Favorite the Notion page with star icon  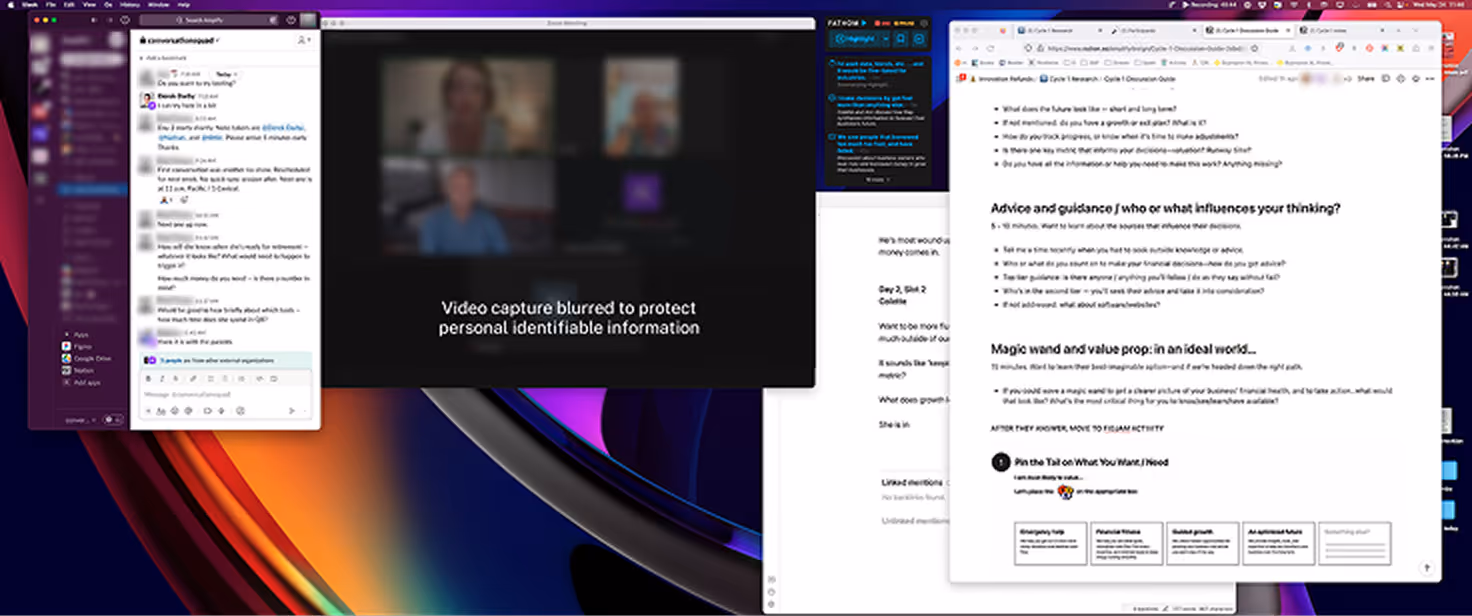1415,79
